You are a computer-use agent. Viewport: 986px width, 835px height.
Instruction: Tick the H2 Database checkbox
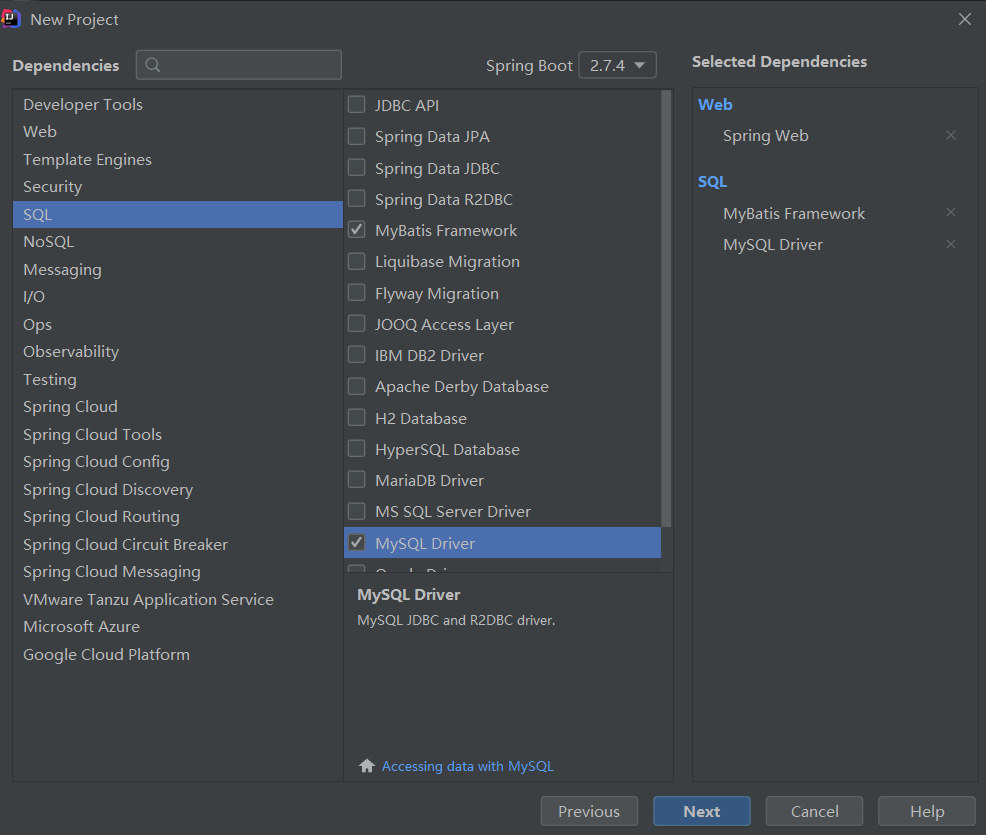click(x=357, y=418)
